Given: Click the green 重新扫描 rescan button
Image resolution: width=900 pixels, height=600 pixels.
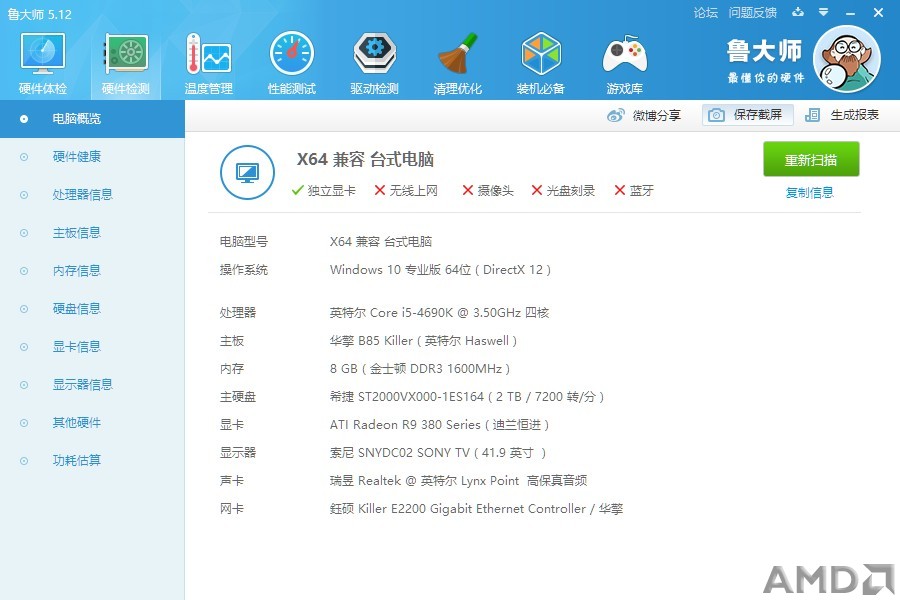Looking at the screenshot, I should [811, 160].
